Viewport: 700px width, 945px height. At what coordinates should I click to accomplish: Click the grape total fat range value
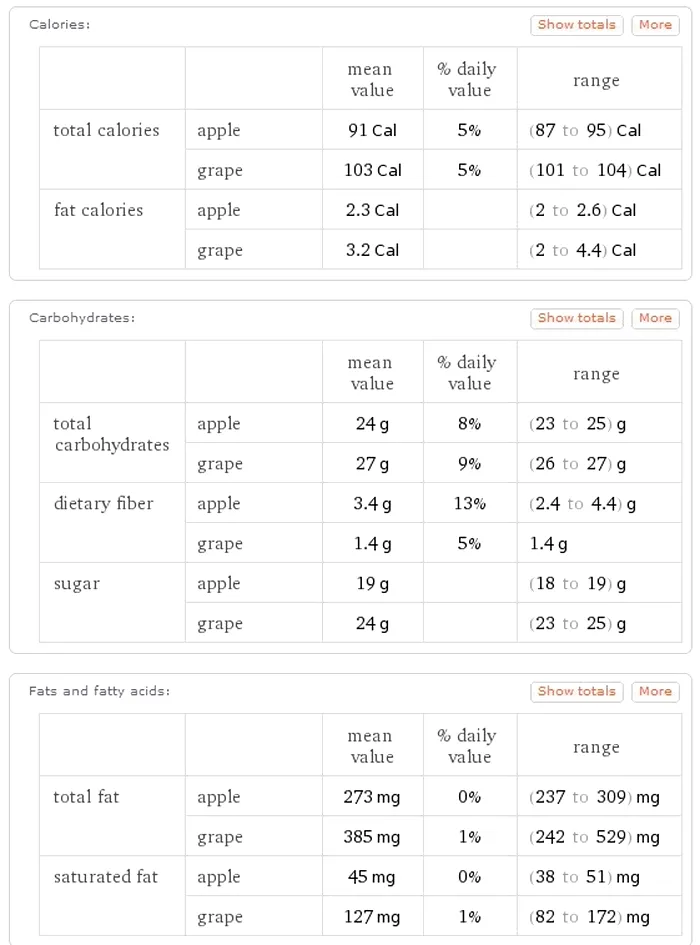(597, 836)
